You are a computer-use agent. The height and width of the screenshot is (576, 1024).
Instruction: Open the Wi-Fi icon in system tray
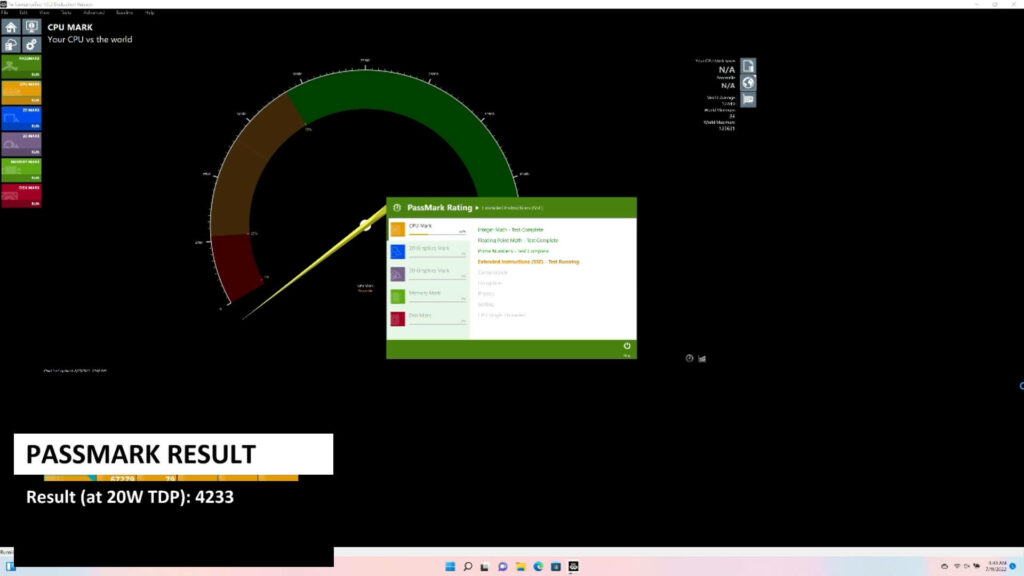[x=956, y=566]
